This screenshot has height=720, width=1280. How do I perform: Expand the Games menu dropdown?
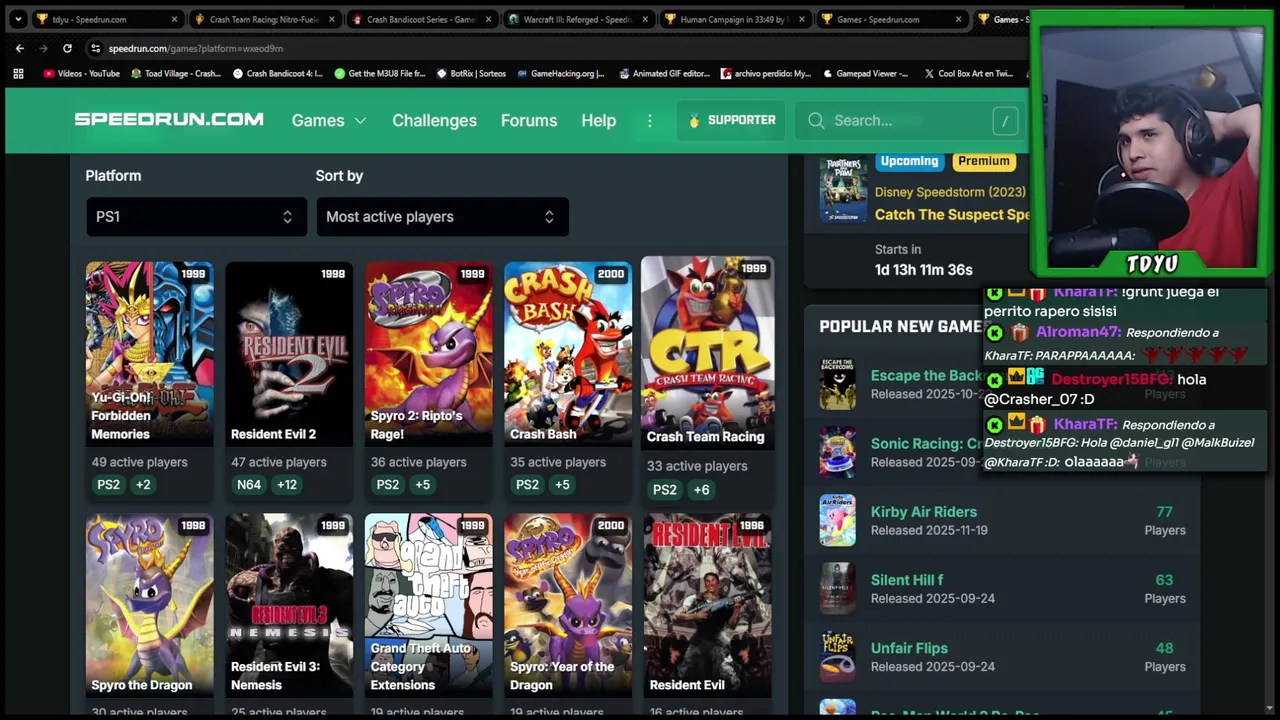(x=329, y=120)
